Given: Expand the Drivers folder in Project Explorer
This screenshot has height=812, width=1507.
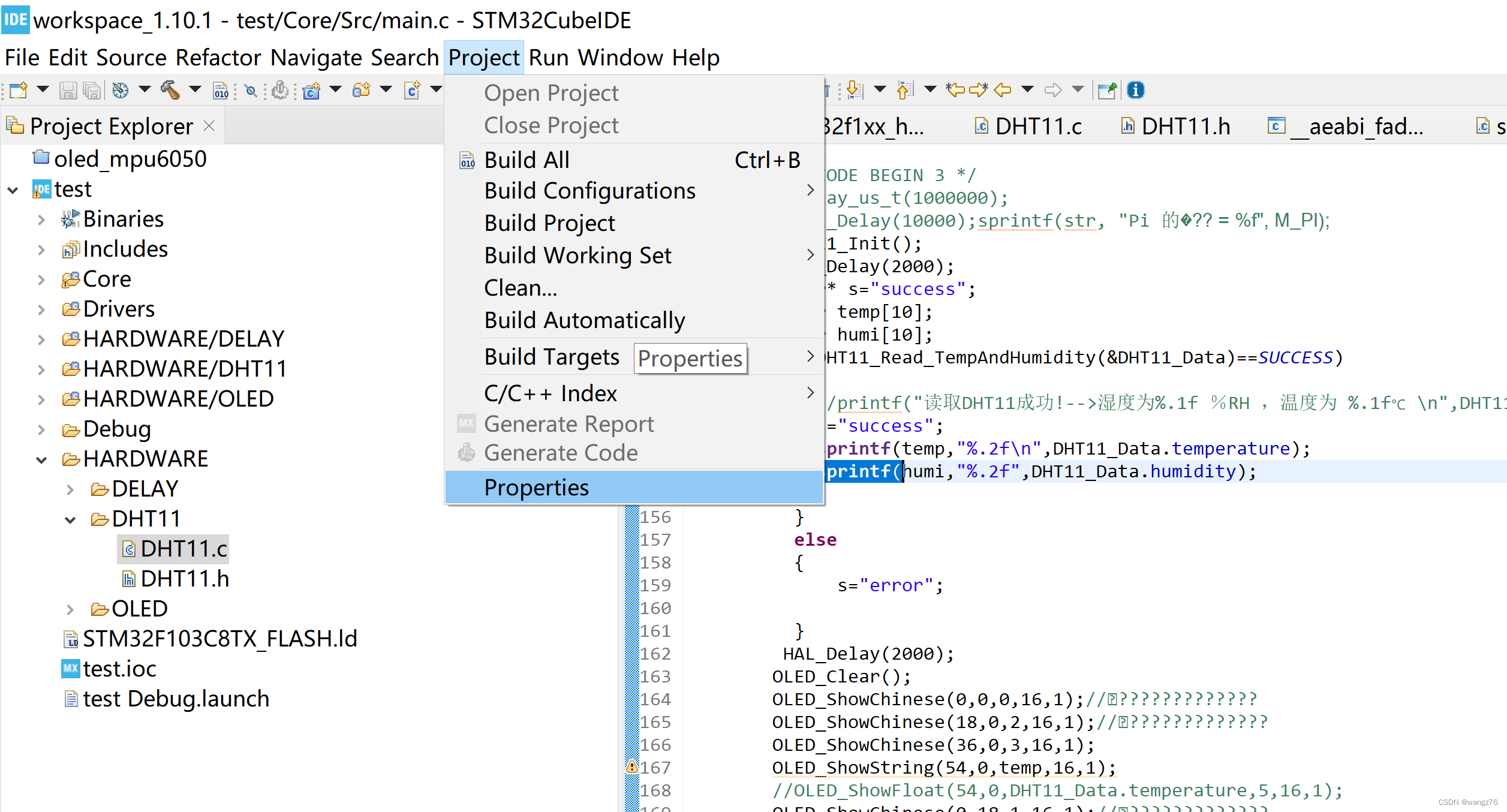Looking at the screenshot, I should 40,308.
